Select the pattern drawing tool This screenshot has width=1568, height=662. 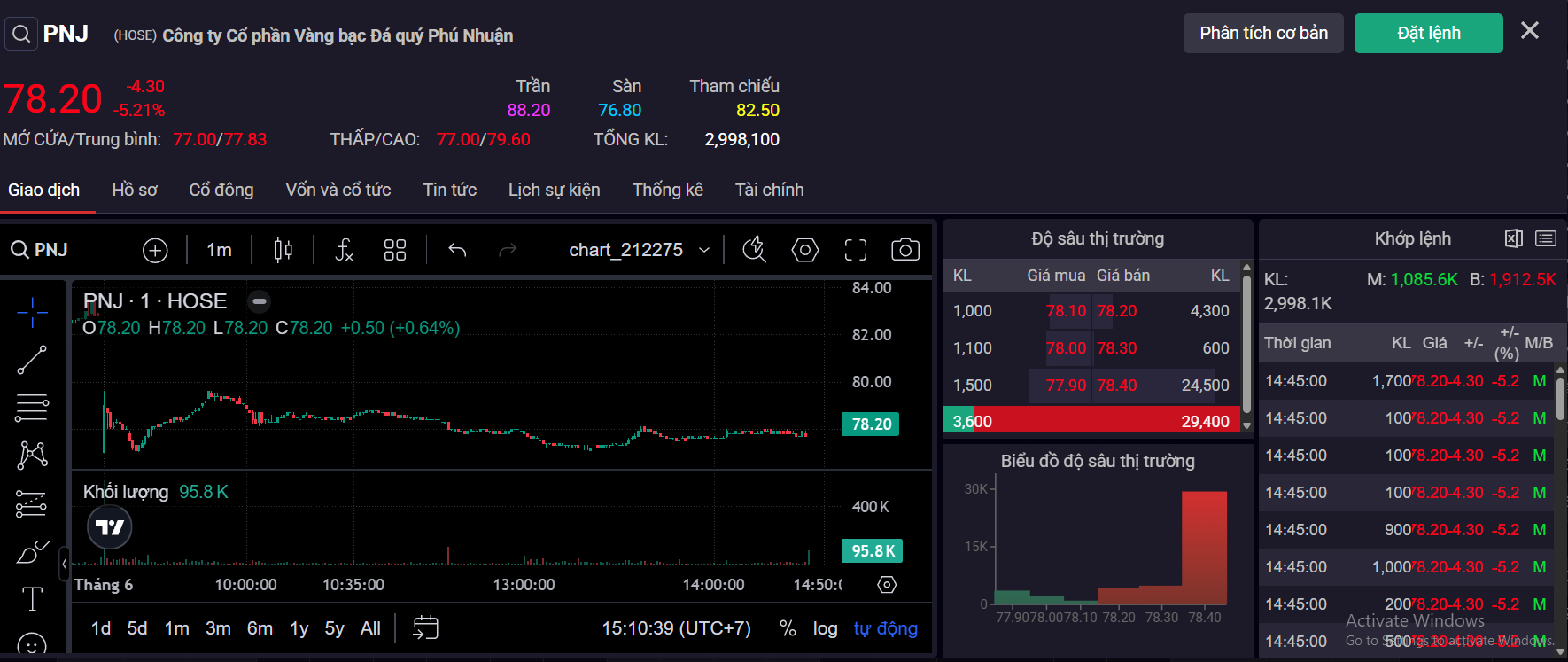point(32,455)
